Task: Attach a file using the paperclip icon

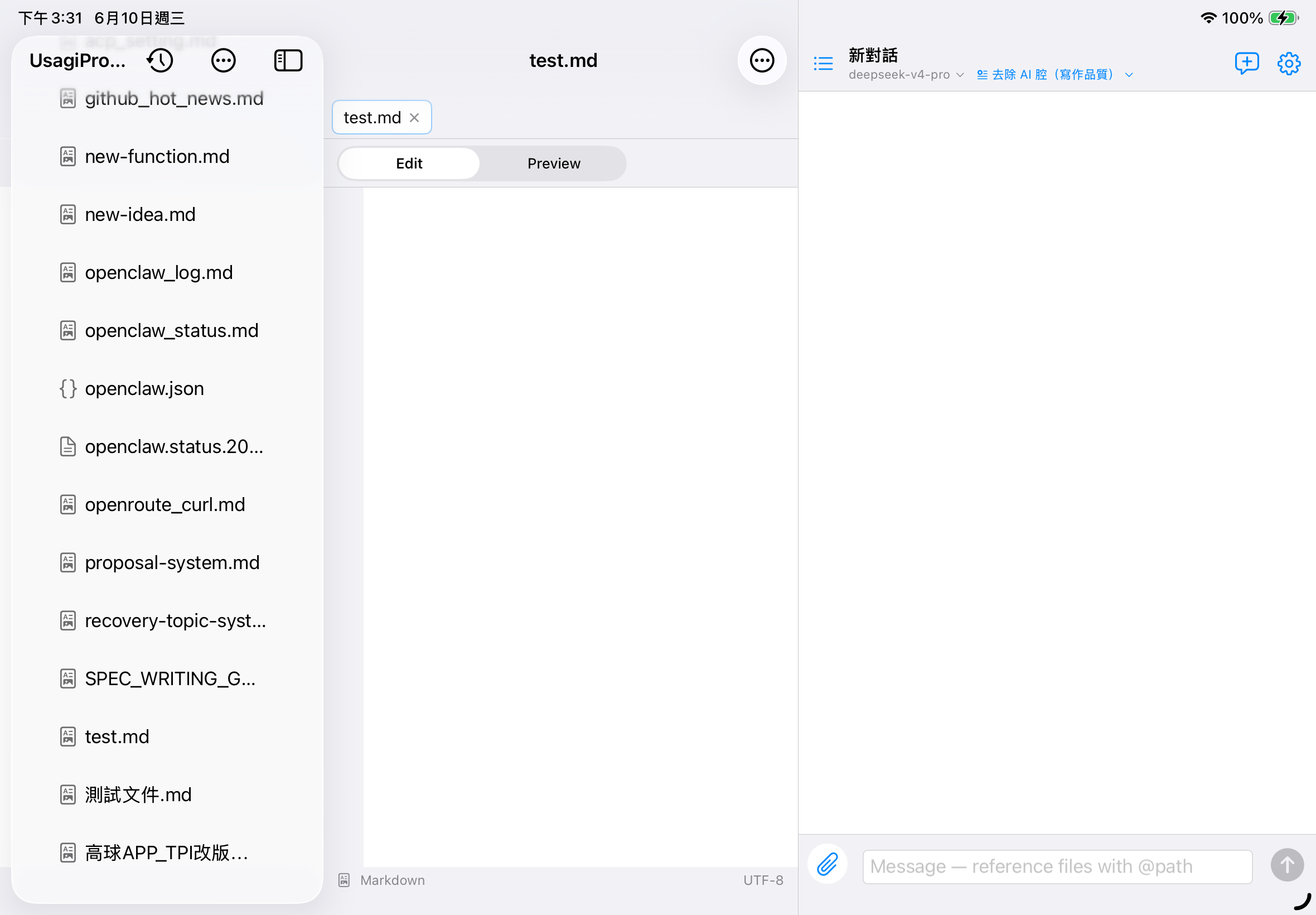Action: (x=828, y=865)
